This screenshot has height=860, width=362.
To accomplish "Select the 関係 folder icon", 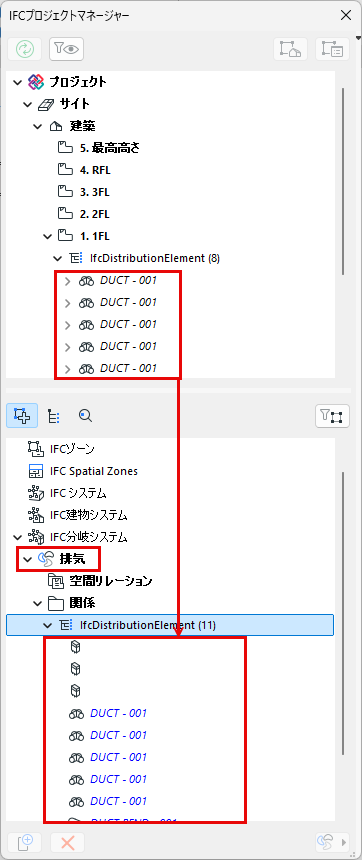I will [x=55, y=603].
